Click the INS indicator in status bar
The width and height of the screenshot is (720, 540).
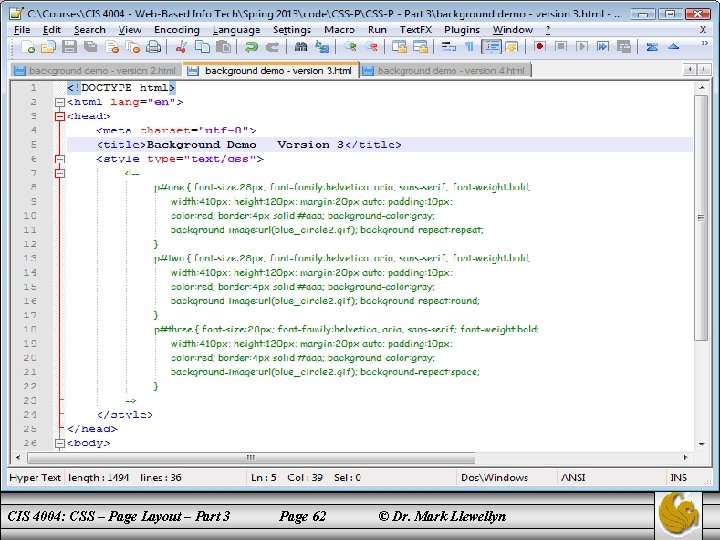pos(679,477)
